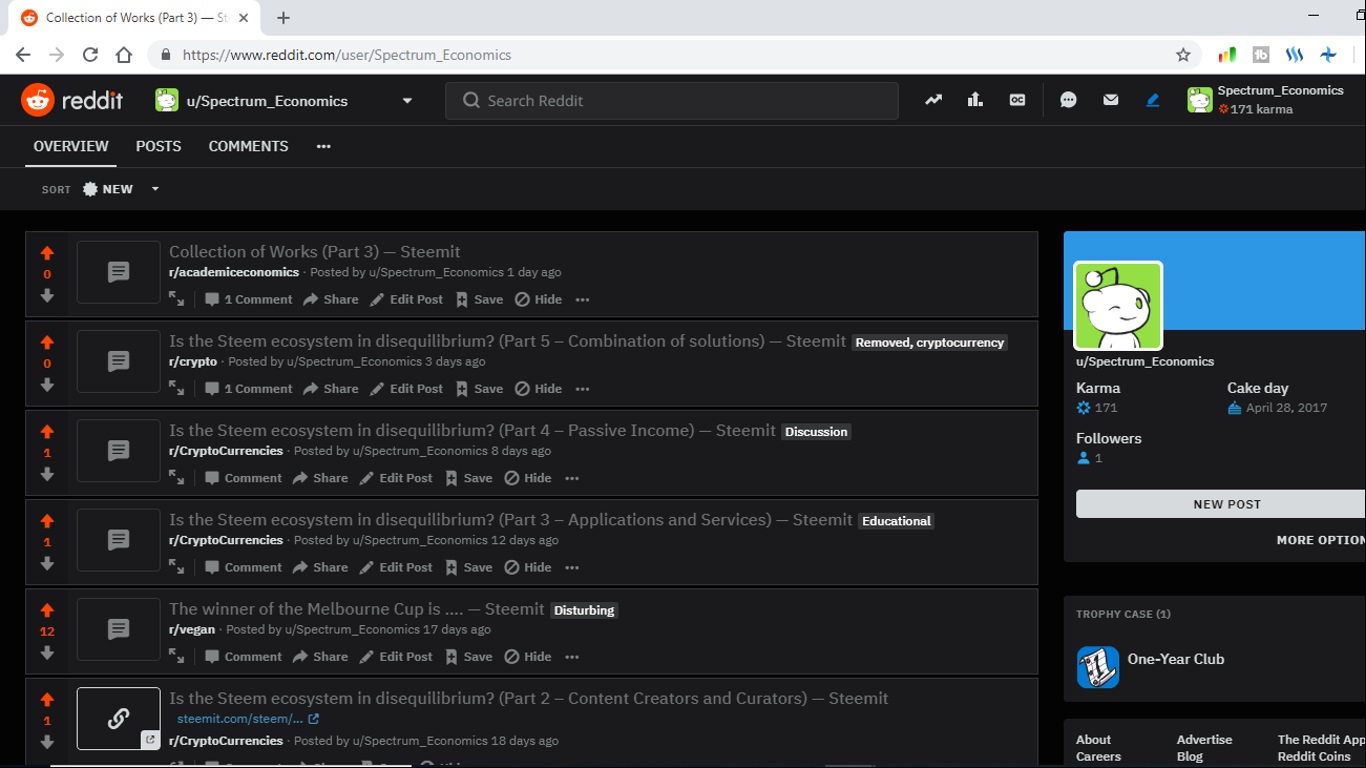Click the browser address bar URL
1366x768 pixels.
[347, 55]
